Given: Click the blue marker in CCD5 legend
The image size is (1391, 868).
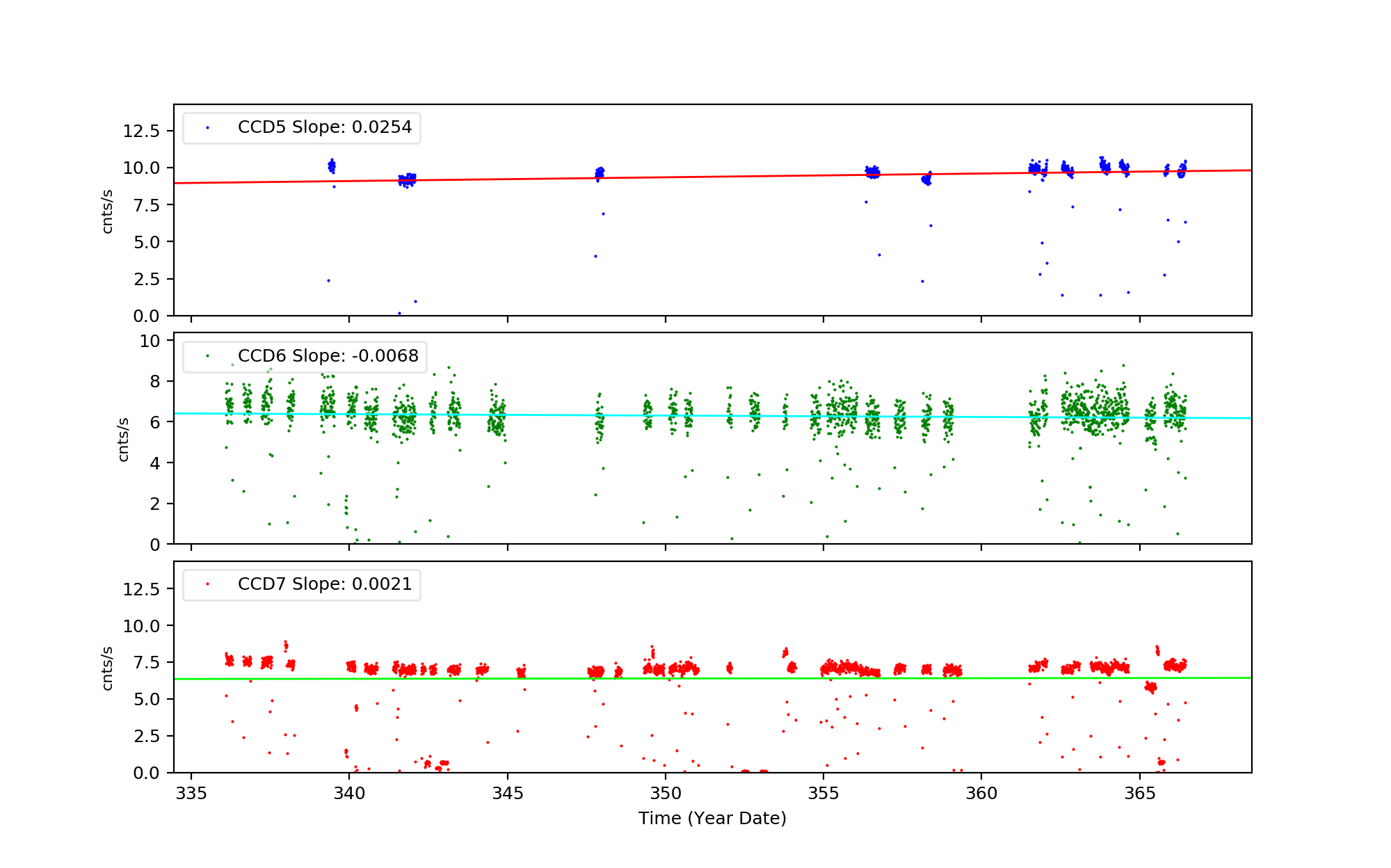Looking at the screenshot, I should click(x=207, y=128).
